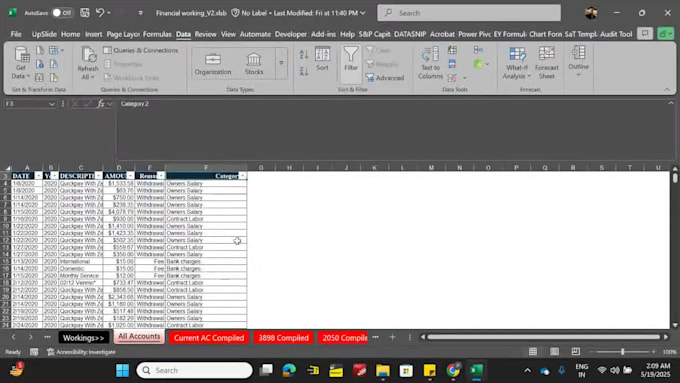The height and width of the screenshot is (383, 680).
Task: Click the Excel title bar Search box
Action: click(x=469, y=13)
